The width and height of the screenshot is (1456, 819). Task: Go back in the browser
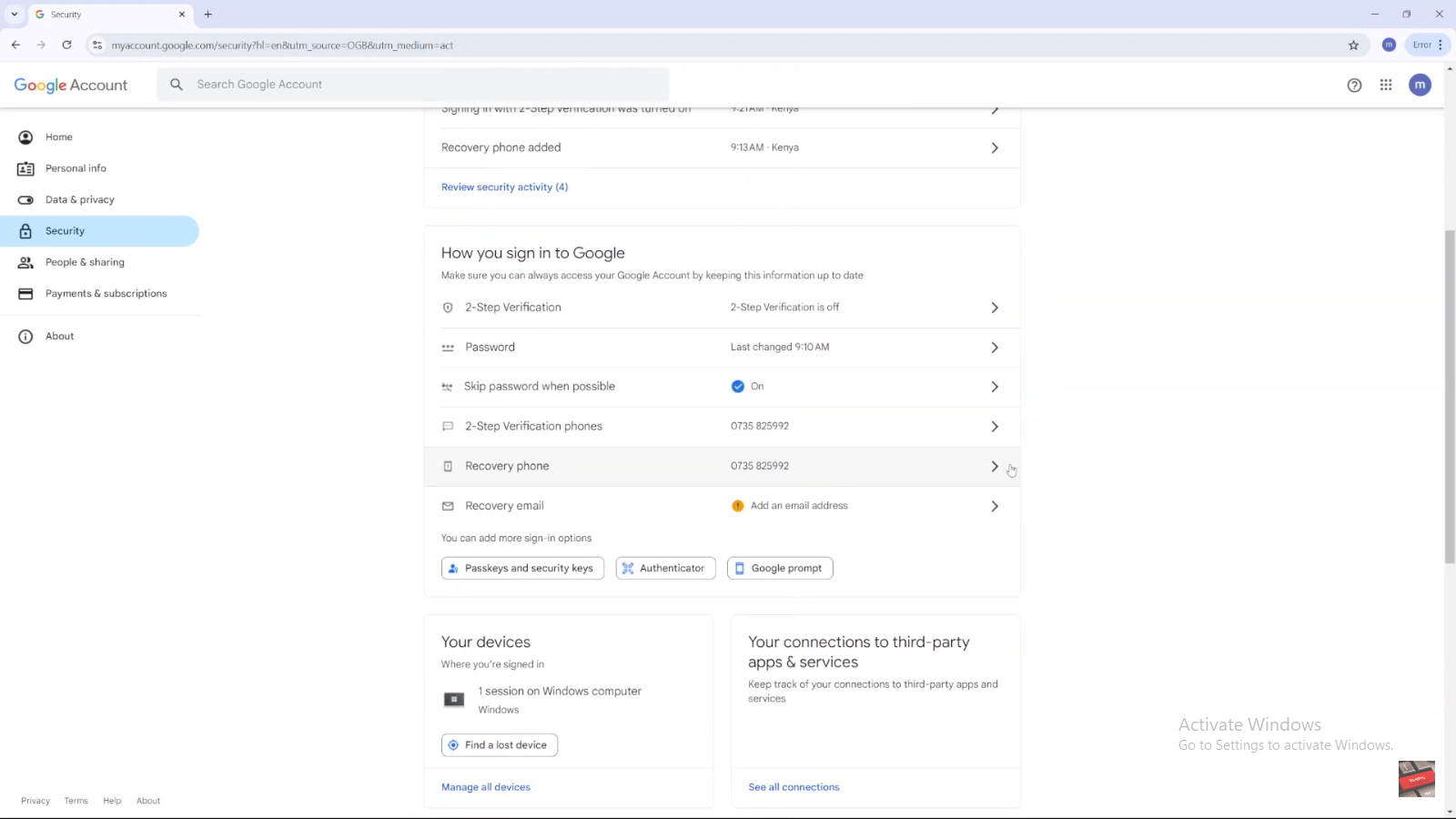pyautogui.click(x=15, y=45)
